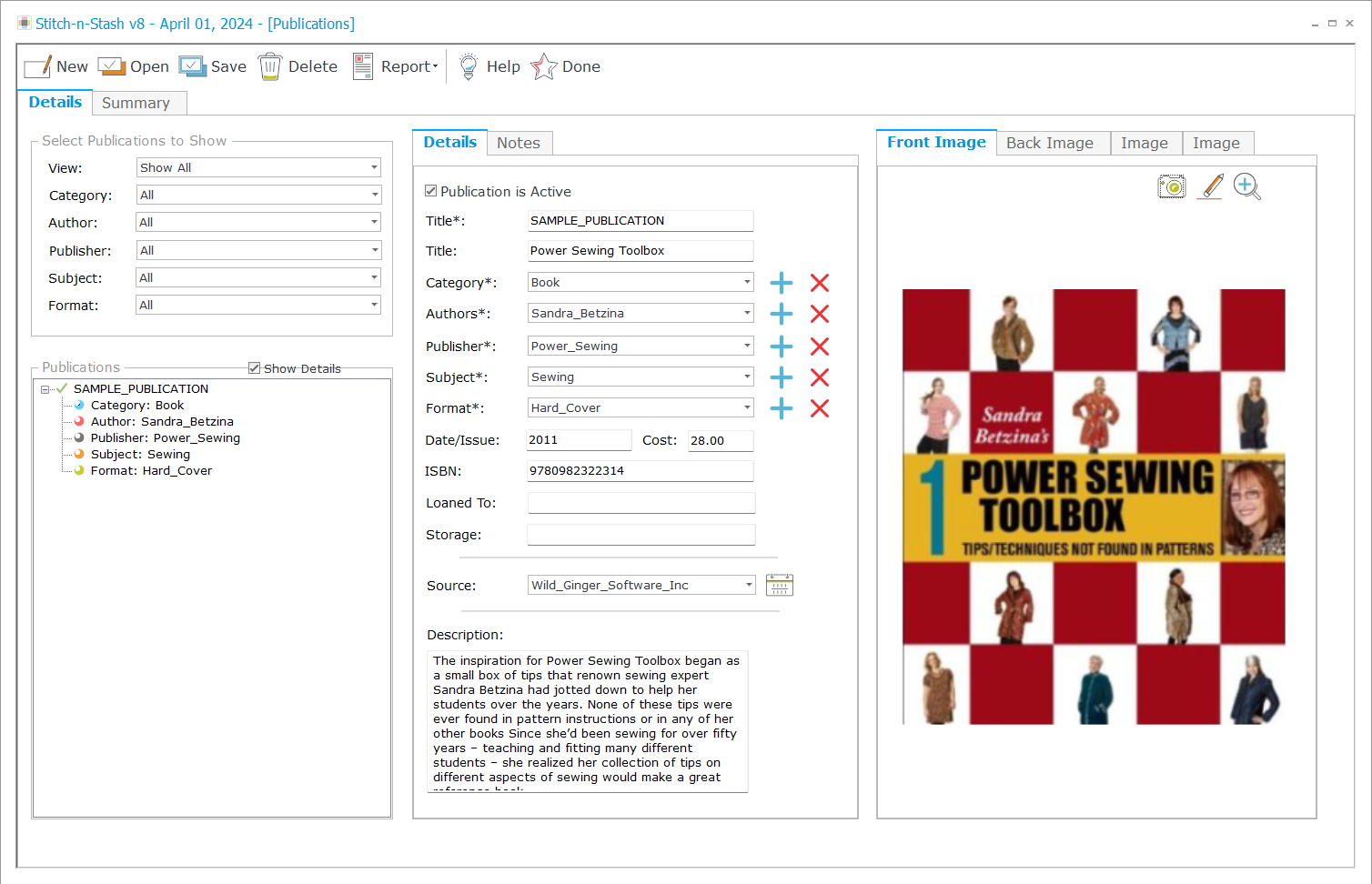The height and width of the screenshot is (884, 1372).
Task: Click the Date/Issue field showing 2011
Action: tap(579, 439)
